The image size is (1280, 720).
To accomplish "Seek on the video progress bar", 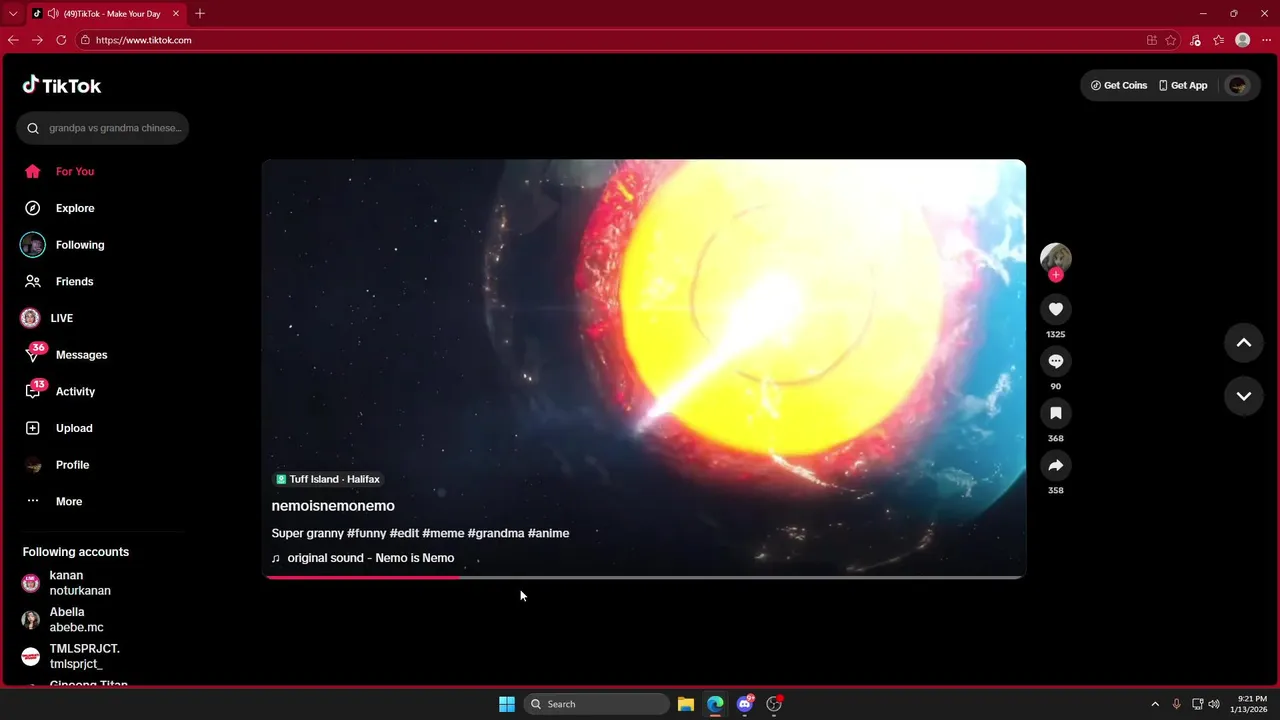I will tap(644, 577).
